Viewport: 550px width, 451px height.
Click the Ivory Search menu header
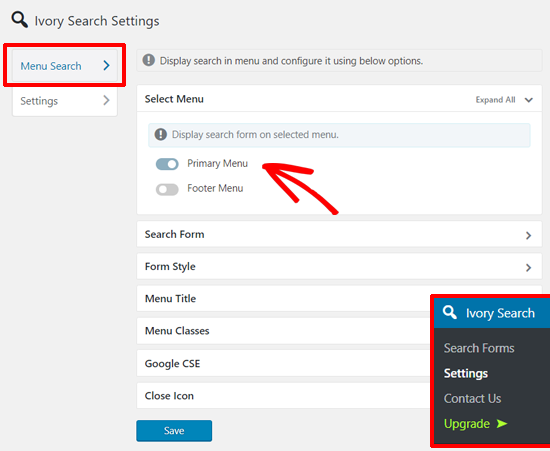pyautogui.click(x=492, y=313)
